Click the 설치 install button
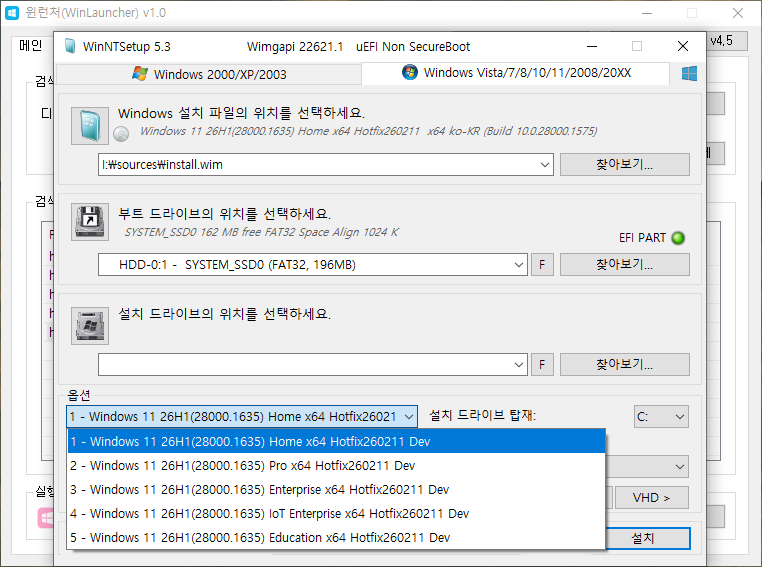Viewport: 762px width, 567px height. [647, 538]
